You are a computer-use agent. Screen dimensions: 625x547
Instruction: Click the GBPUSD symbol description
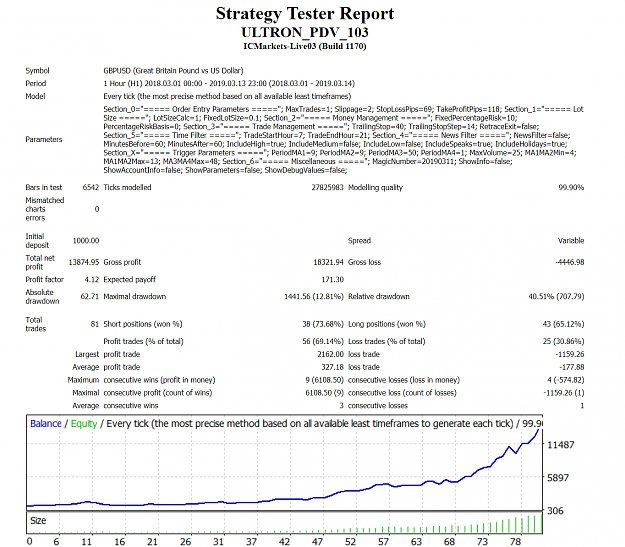[173, 71]
